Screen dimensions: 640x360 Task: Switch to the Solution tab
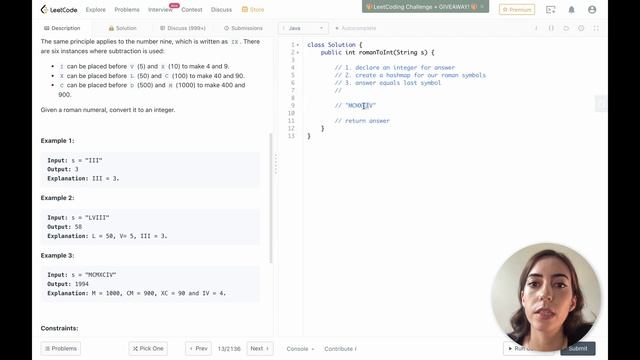tap(122, 28)
